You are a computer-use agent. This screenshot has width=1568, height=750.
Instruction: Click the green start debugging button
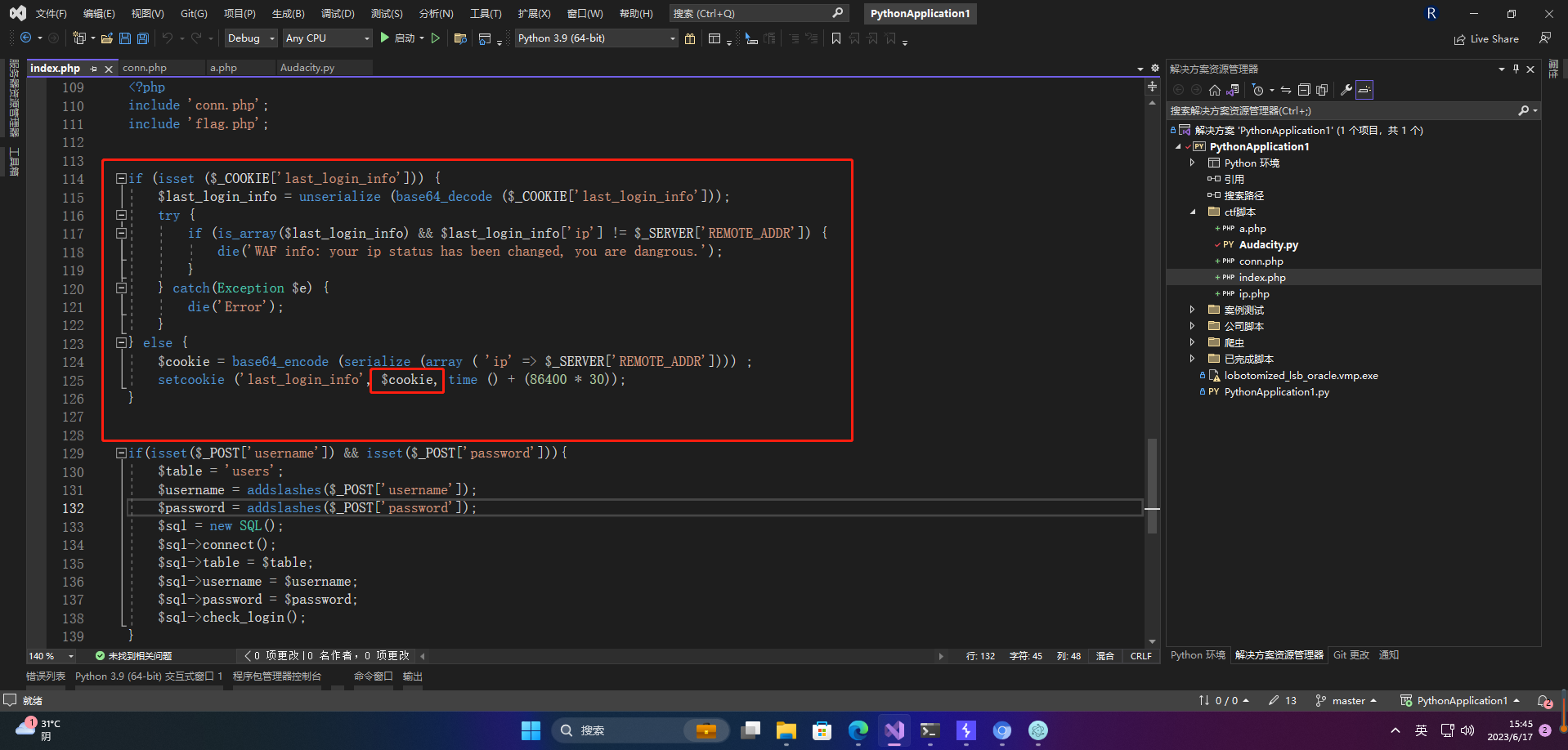(385, 38)
